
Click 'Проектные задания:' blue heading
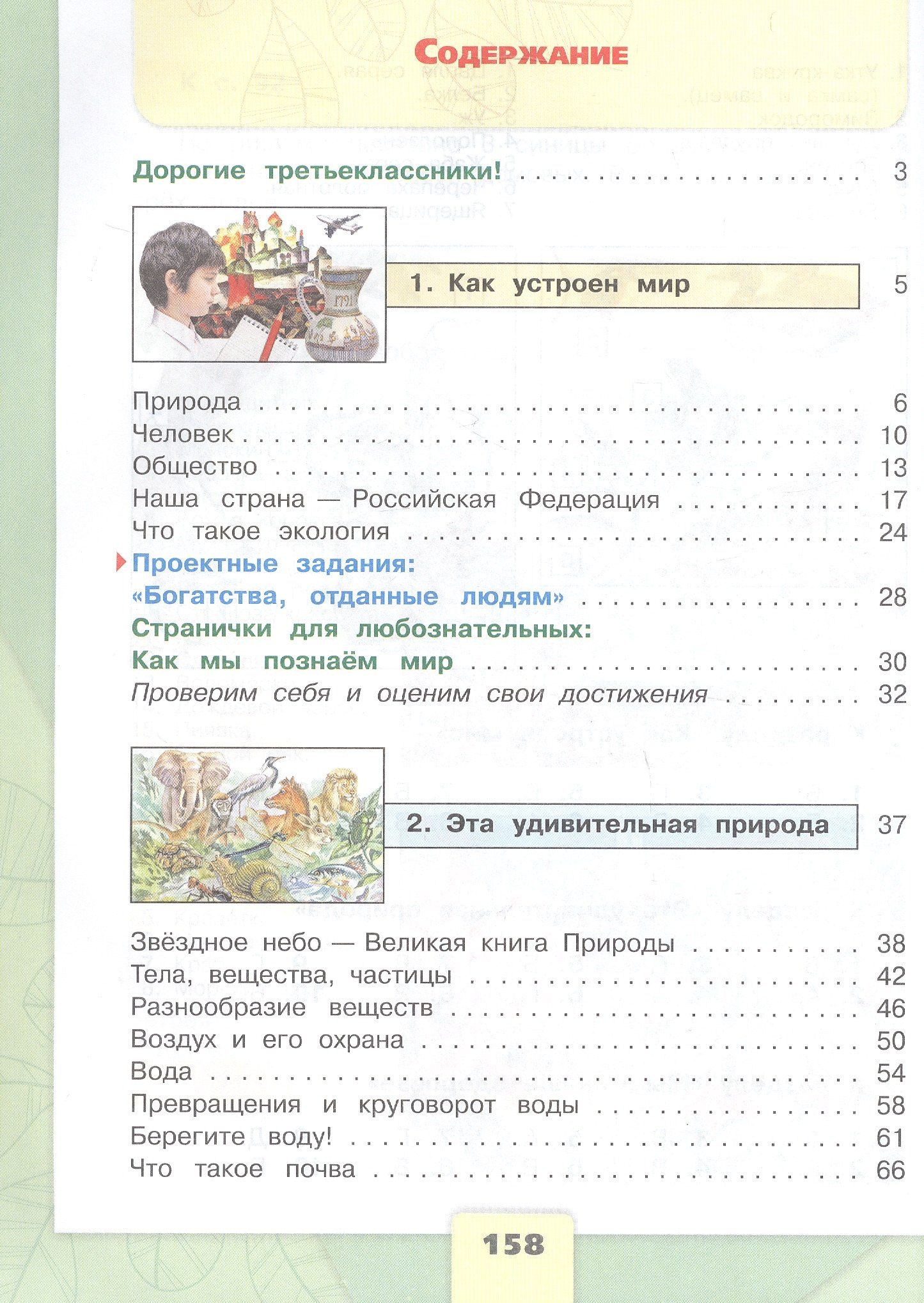click(274, 564)
